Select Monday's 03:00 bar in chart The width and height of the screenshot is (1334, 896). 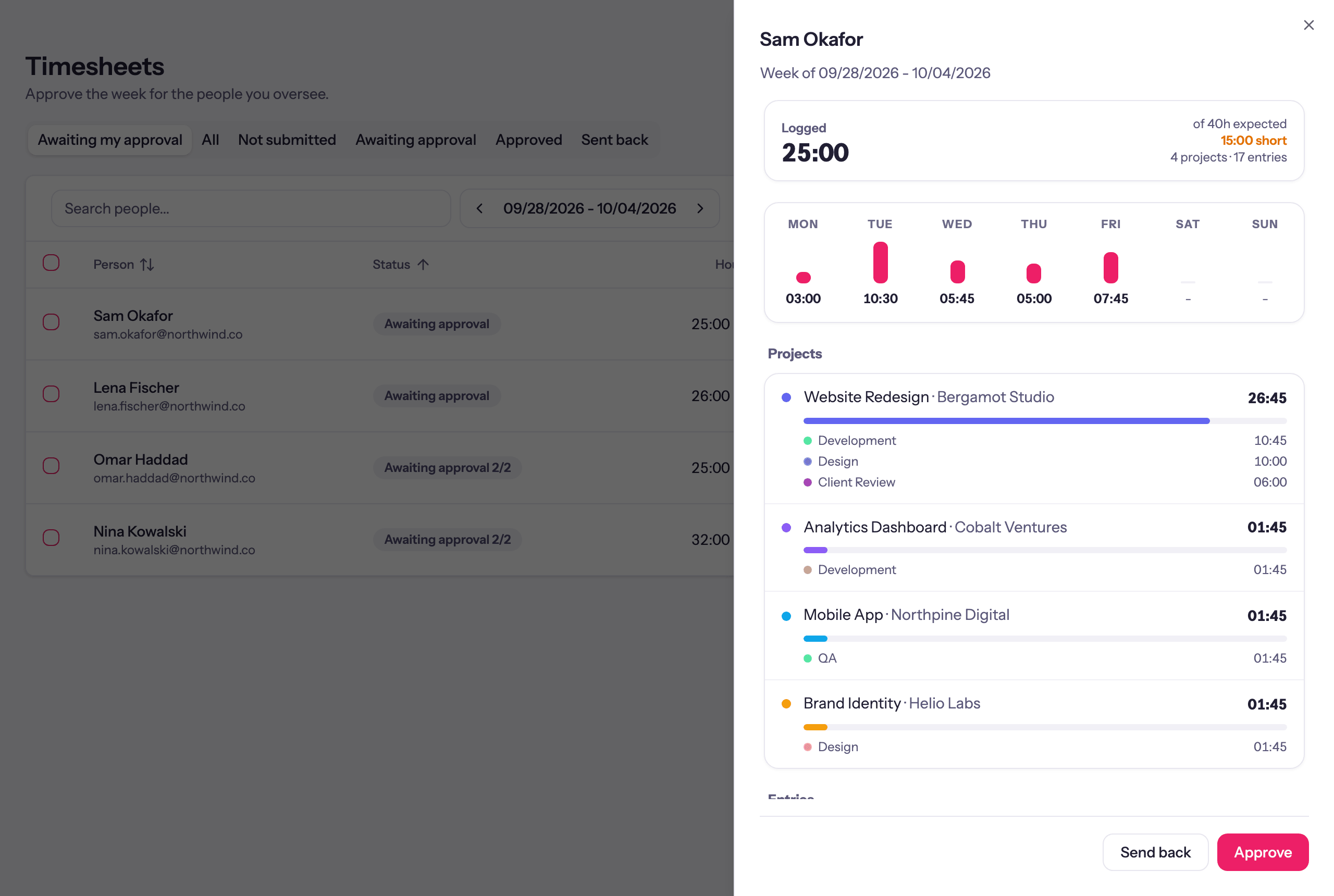click(x=803, y=278)
